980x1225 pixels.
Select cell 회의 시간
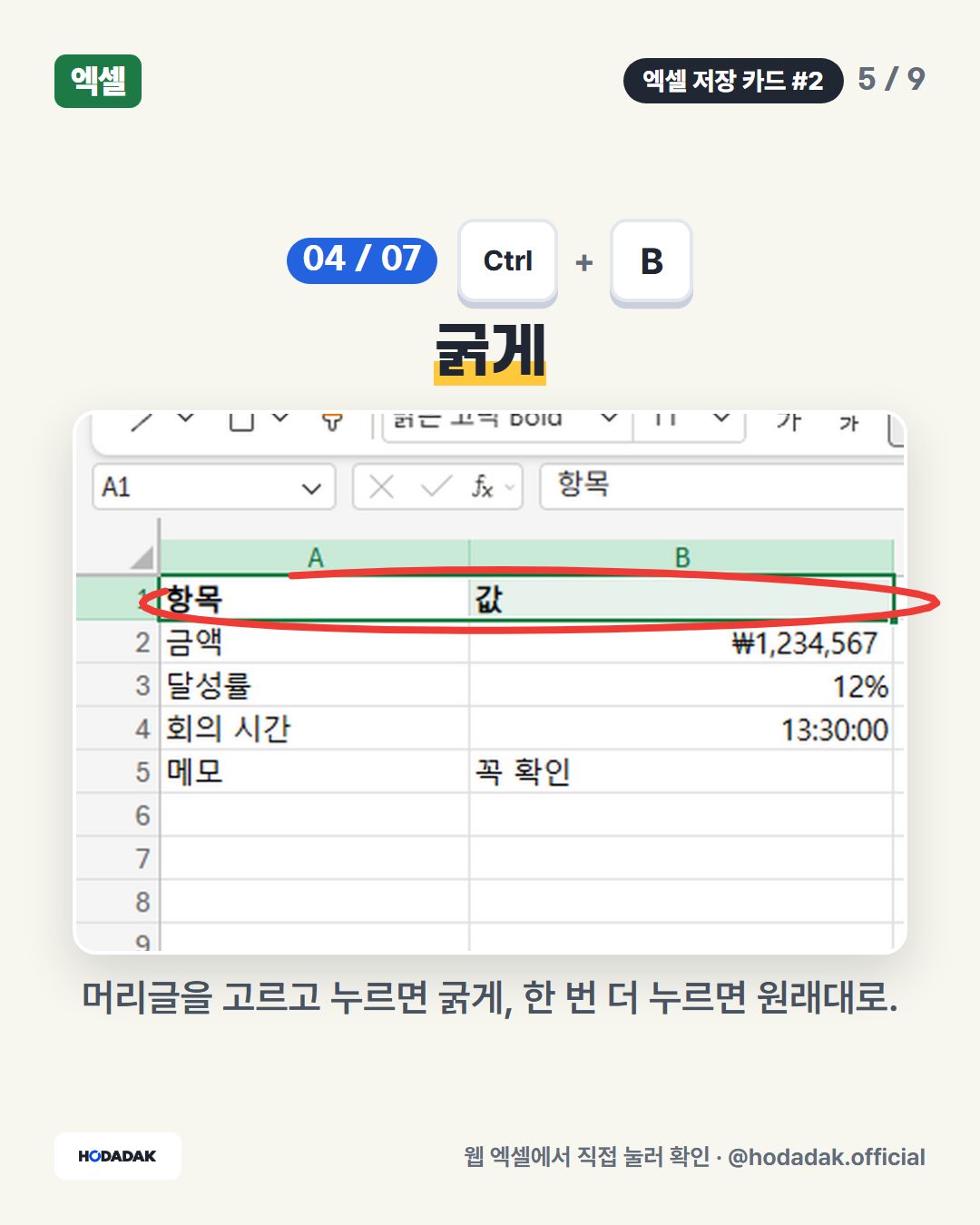coord(315,729)
